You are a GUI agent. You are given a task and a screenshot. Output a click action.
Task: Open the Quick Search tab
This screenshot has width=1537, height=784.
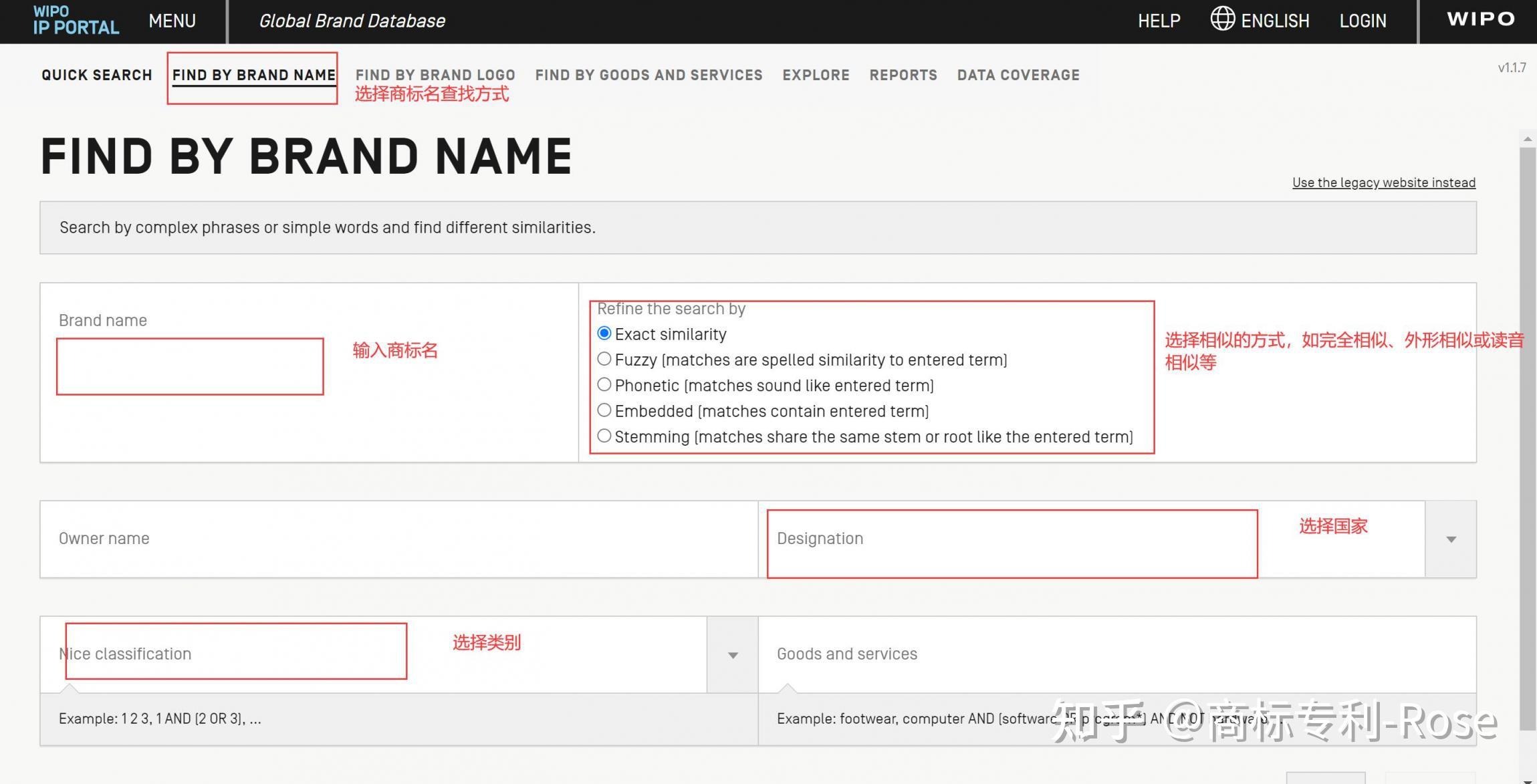[x=97, y=75]
